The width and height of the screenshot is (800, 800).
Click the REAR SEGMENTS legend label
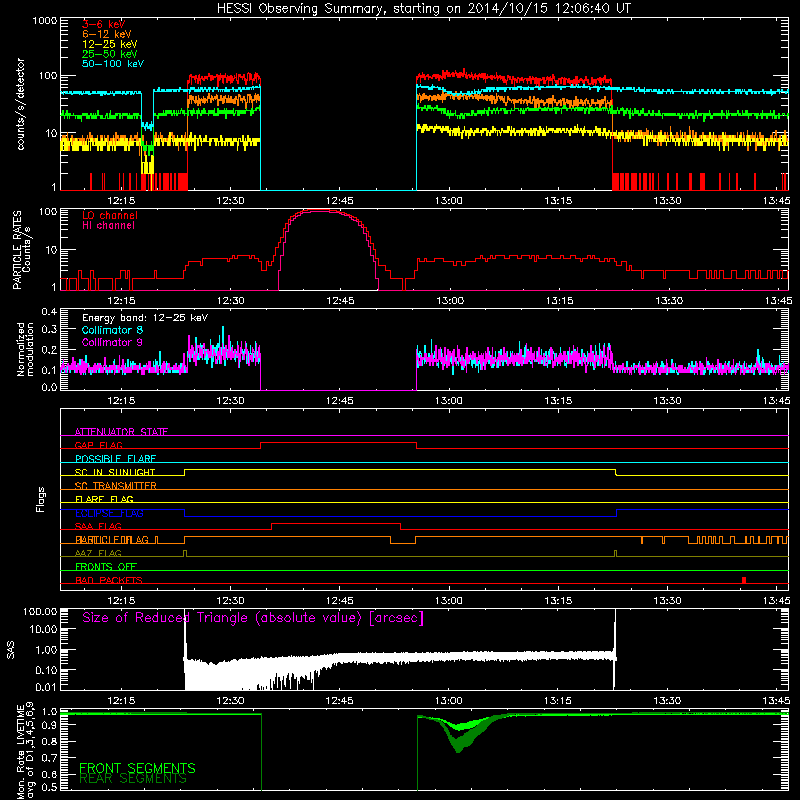[x=133, y=779]
